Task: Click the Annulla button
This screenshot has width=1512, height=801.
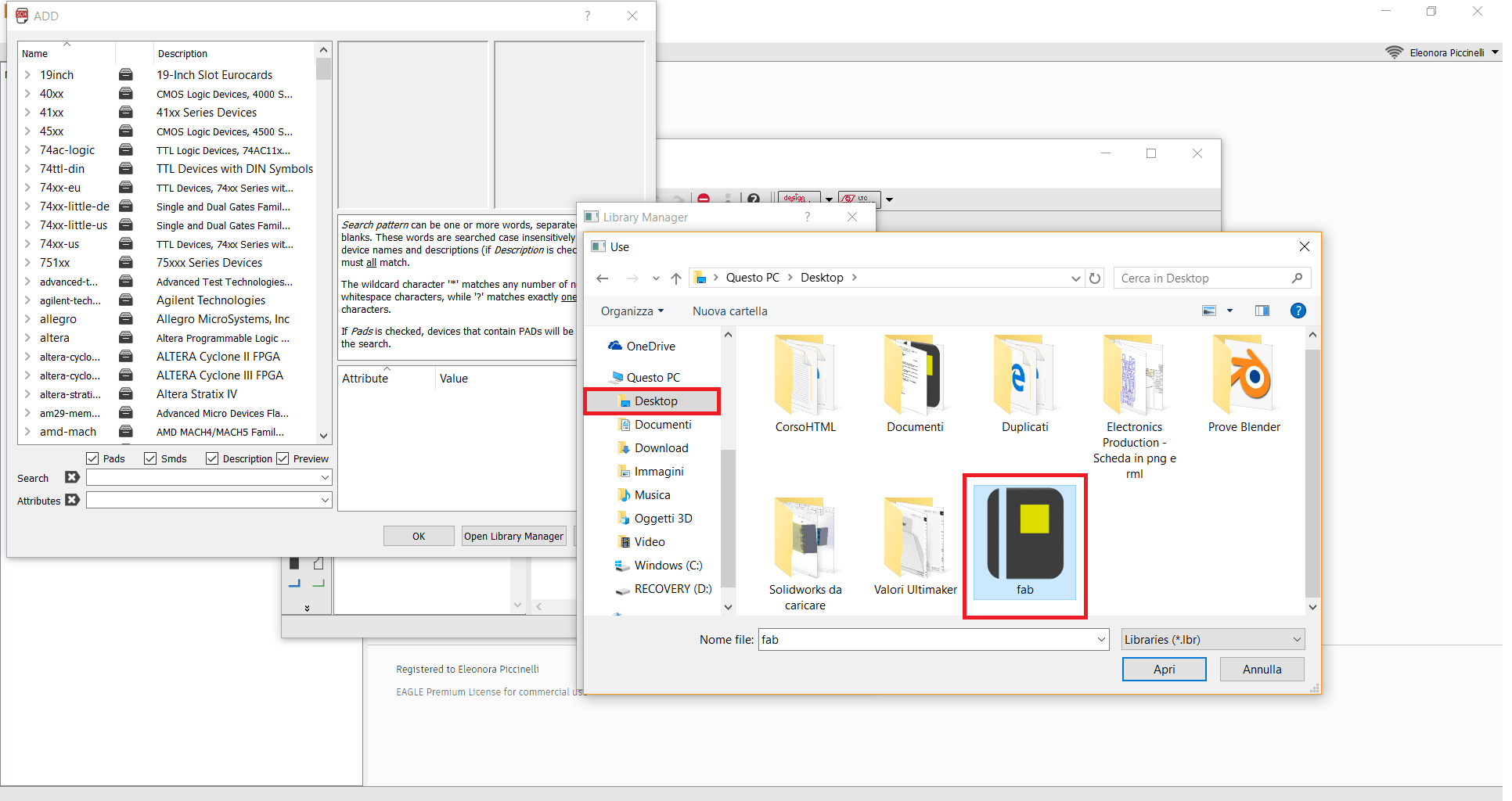Action: pos(1262,669)
